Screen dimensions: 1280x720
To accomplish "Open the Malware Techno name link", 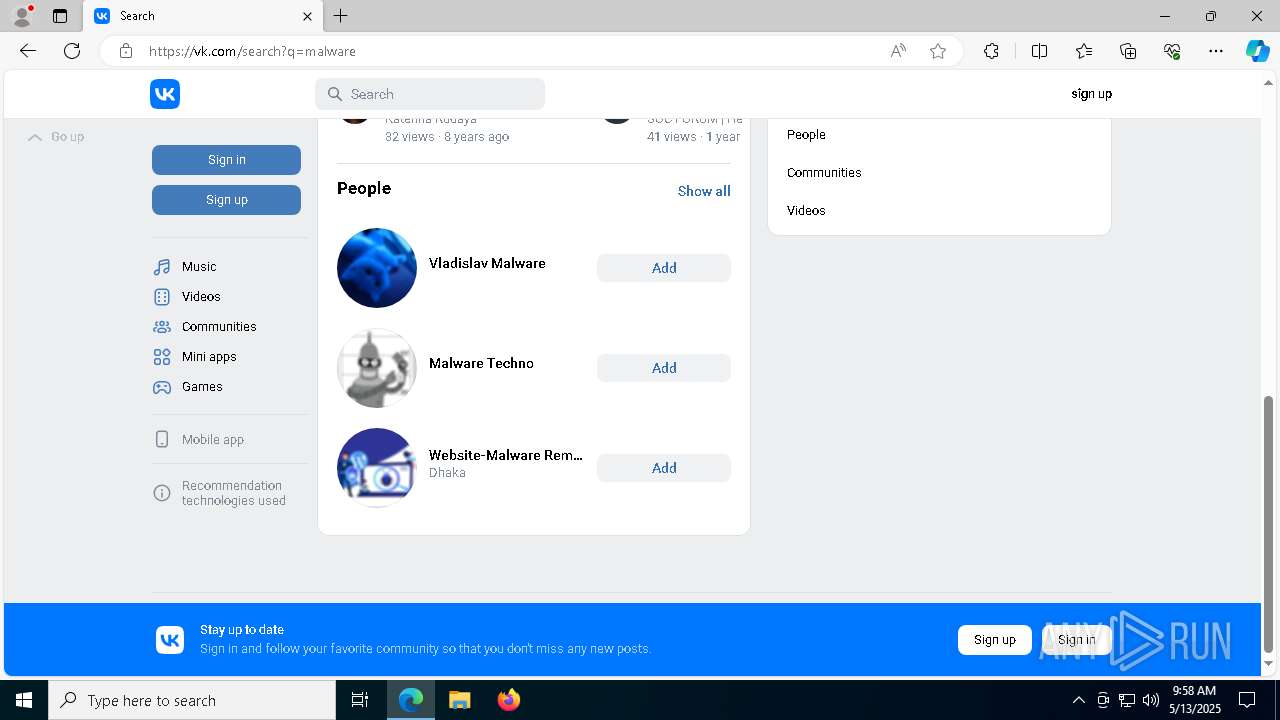I will [x=481, y=364].
